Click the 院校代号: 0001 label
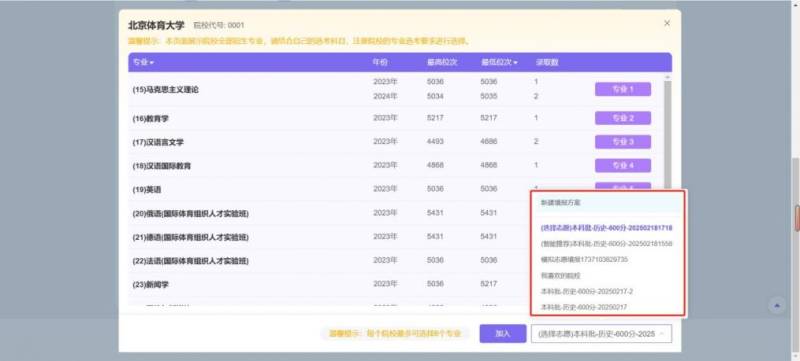 click(219, 25)
